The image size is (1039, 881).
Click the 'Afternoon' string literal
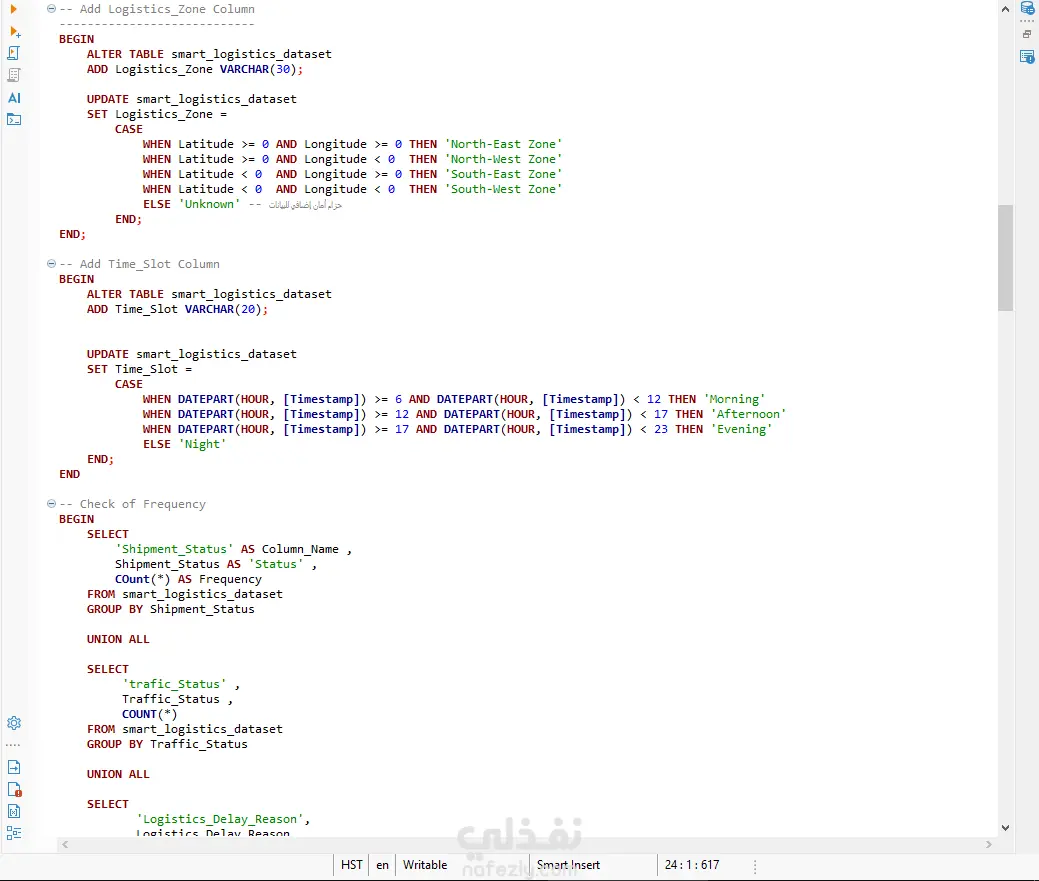[x=748, y=415]
